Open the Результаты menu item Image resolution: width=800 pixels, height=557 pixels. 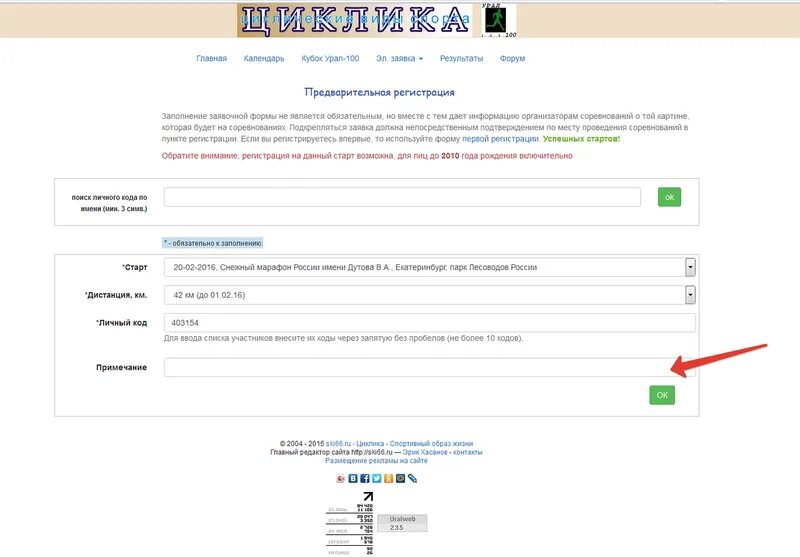tap(461, 59)
